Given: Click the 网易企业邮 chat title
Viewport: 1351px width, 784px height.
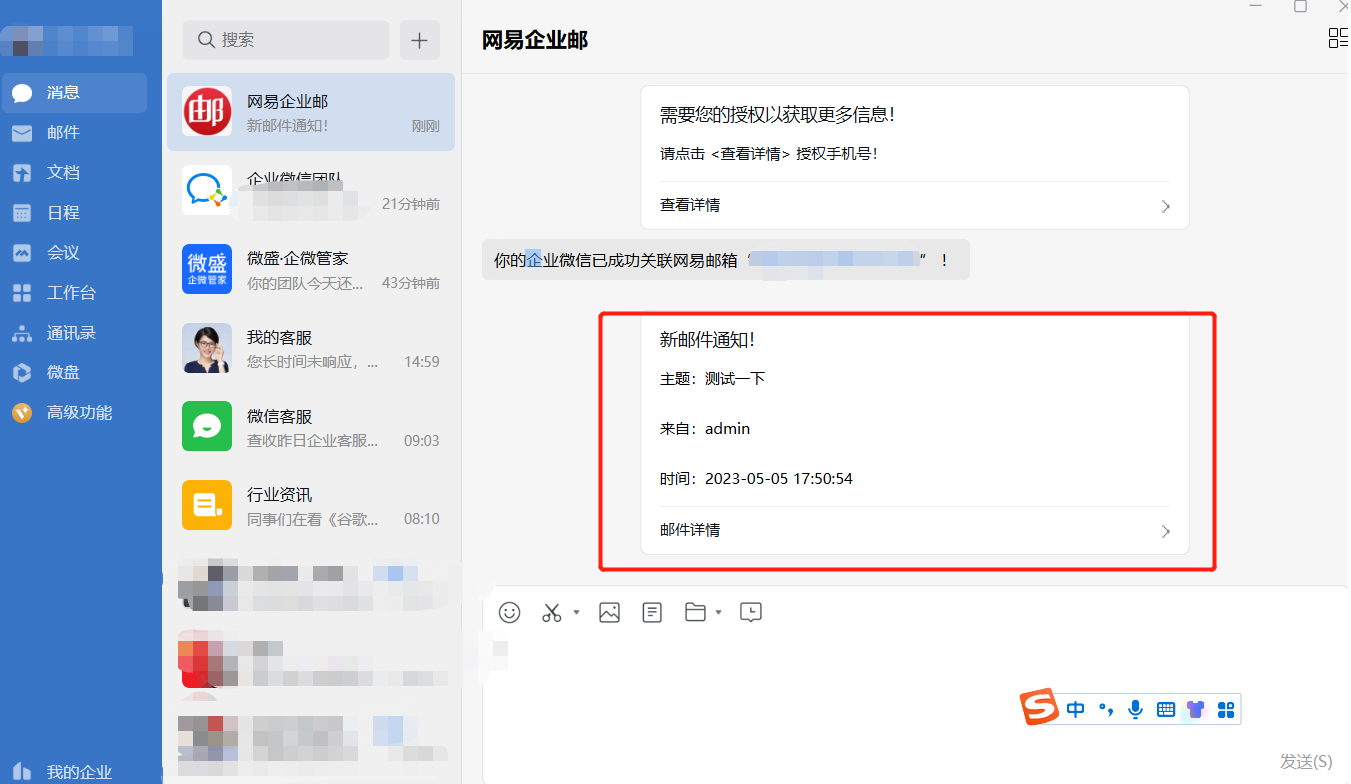Looking at the screenshot, I should coord(535,40).
